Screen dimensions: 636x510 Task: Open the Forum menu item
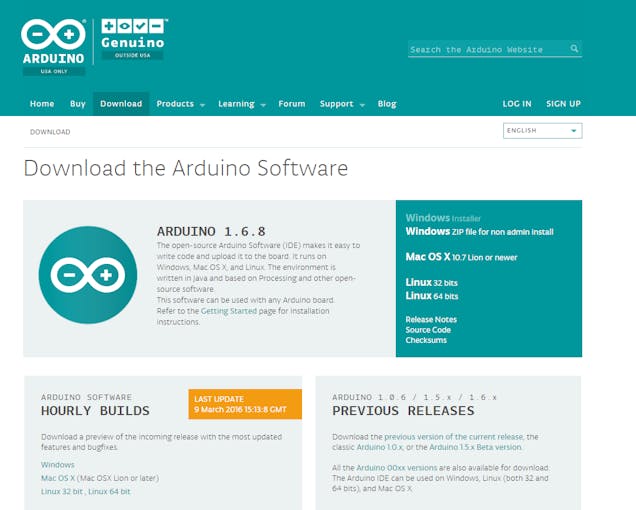(x=292, y=104)
